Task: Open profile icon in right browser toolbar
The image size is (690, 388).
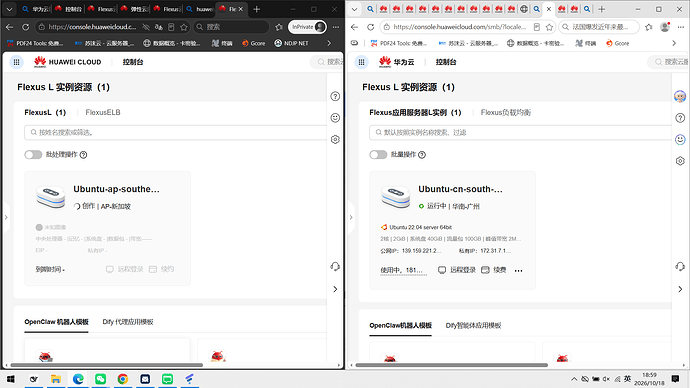Action: [x=665, y=27]
